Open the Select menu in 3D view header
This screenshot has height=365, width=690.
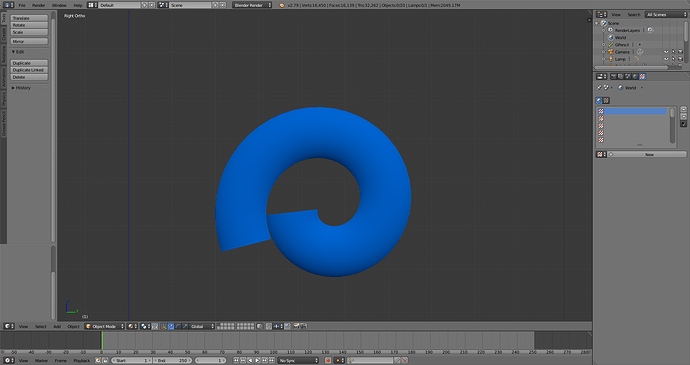tap(40, 326)
